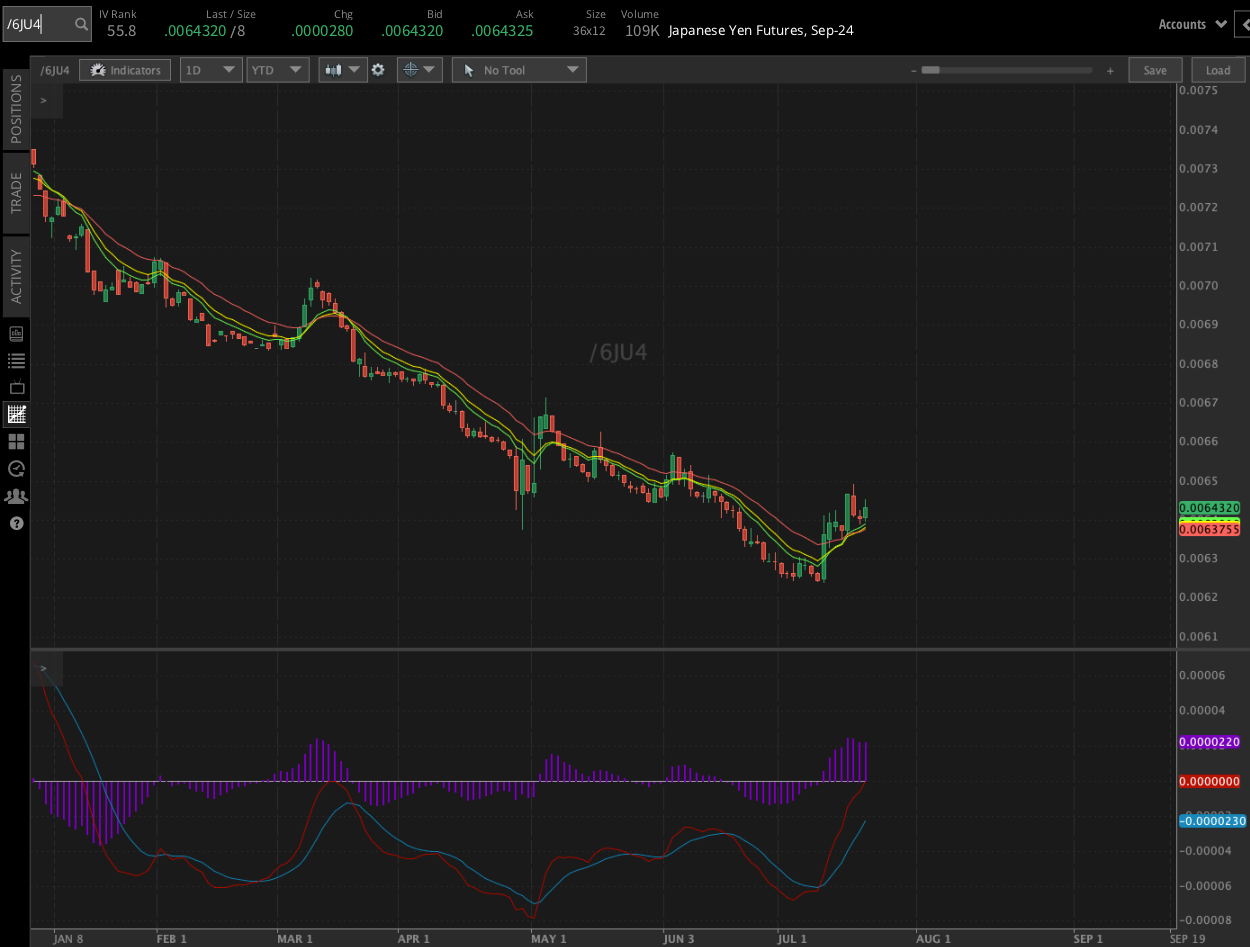Open the TV media icon in sidebar
1250x947 pixels.
click(x=16, y=388)
